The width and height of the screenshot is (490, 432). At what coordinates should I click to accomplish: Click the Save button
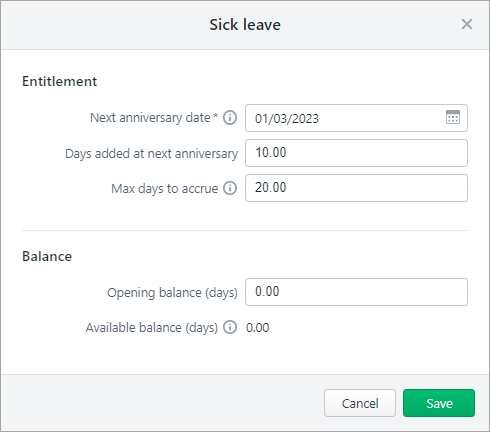tap(439, 403)
